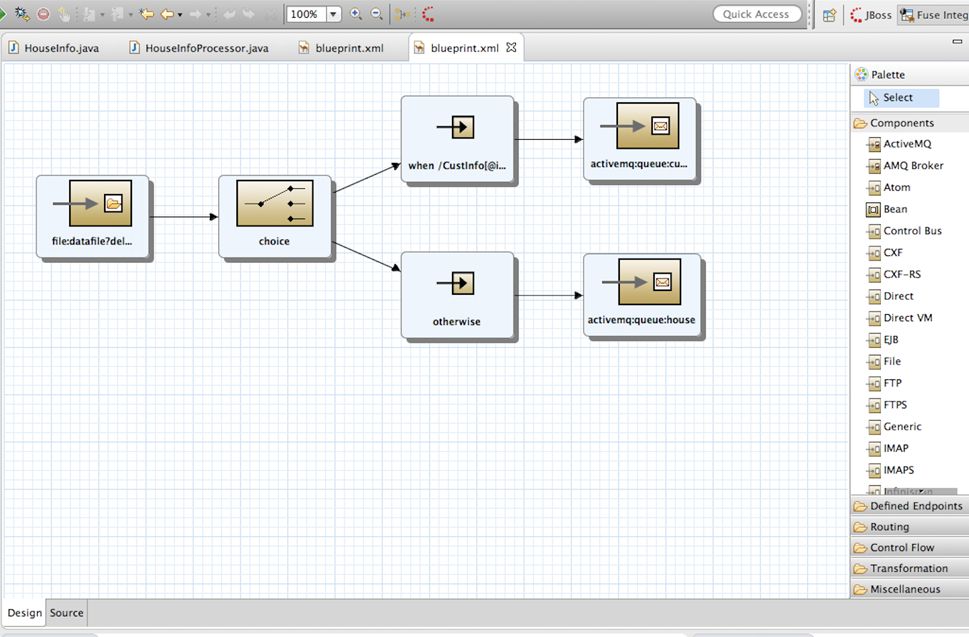969x637 pixels.
Task: Choose the FTP component in palette
Action: (x=893, y=383)
